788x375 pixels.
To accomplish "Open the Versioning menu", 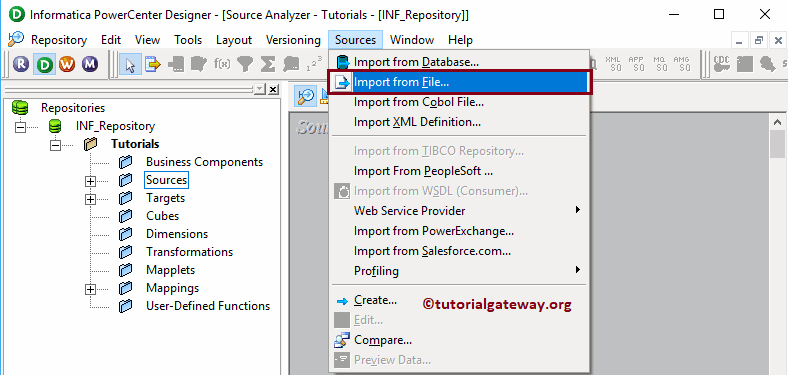I will tap(293, 40).
